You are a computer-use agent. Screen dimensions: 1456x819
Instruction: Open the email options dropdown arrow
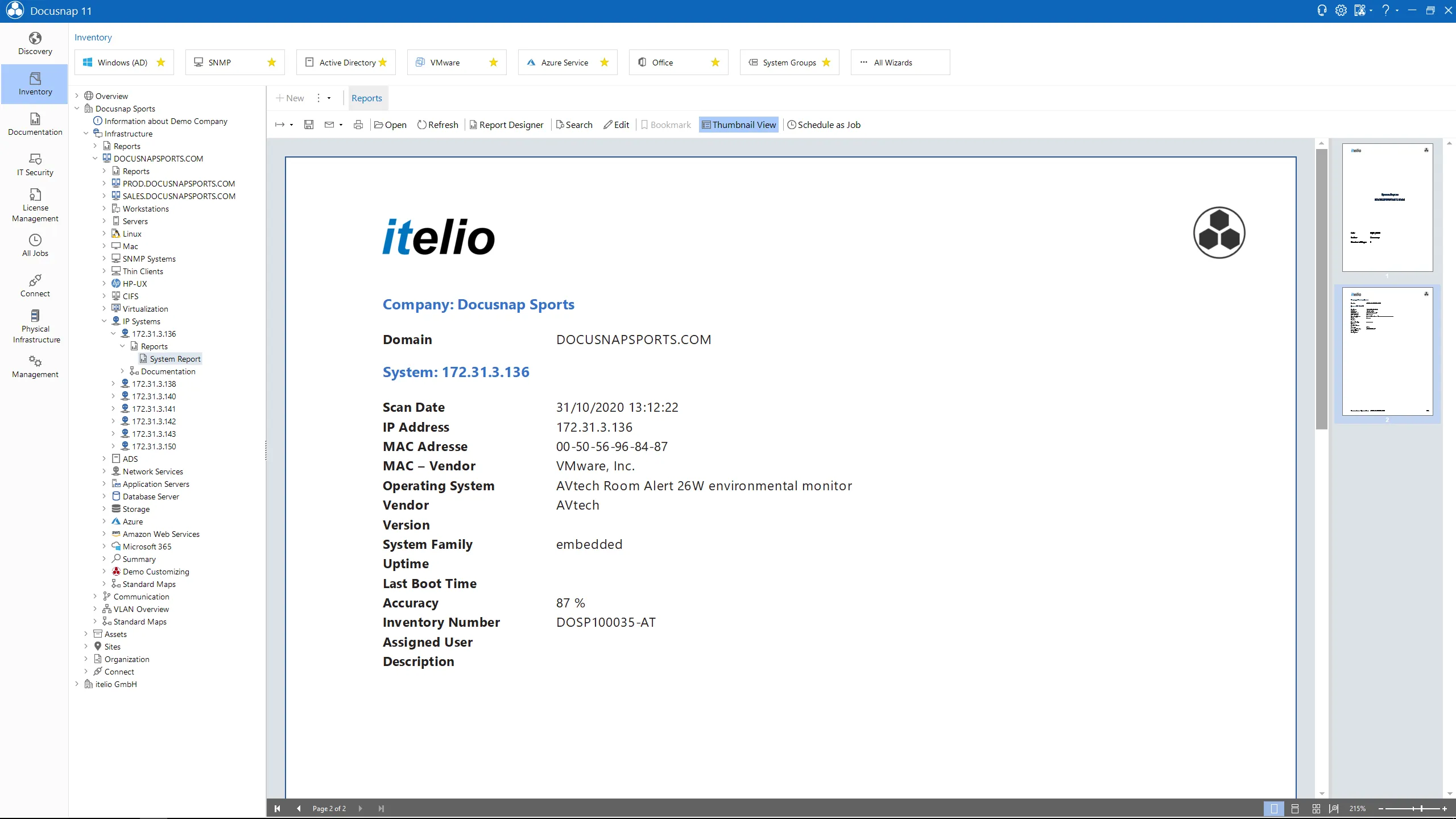[341, 125]
